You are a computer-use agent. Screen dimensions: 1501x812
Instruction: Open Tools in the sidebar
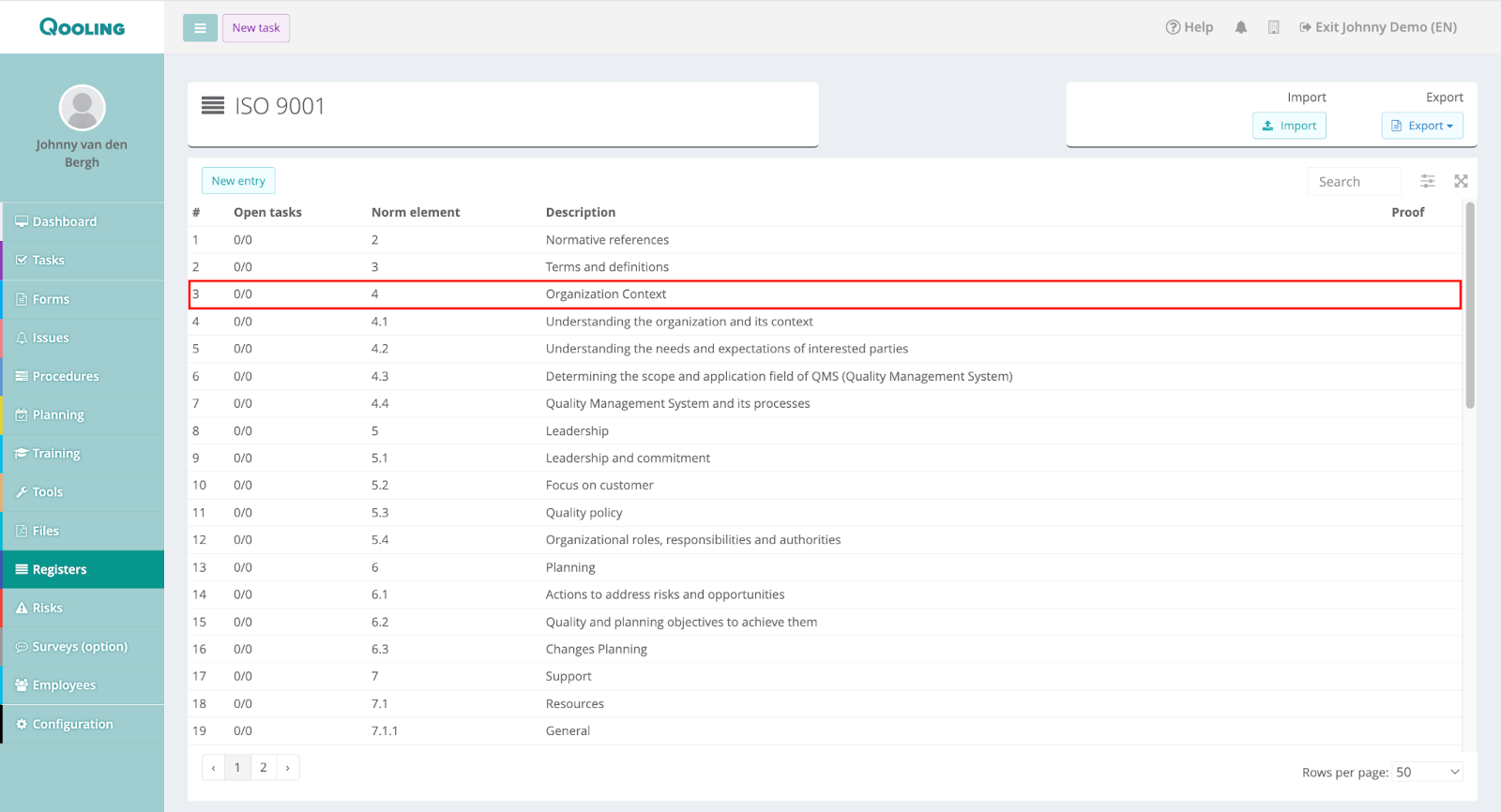pos(83,491)
